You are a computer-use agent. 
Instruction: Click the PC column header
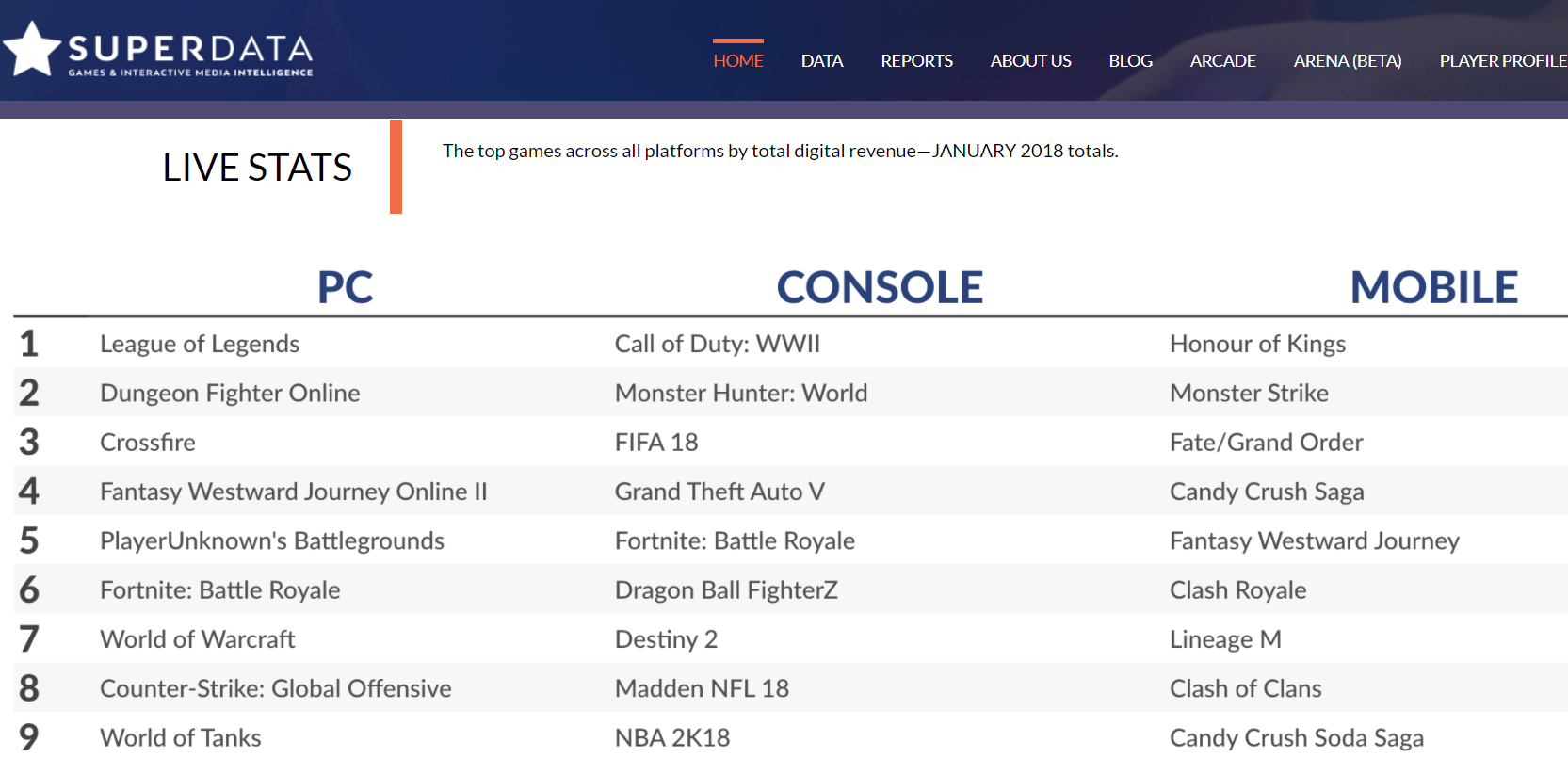coord(346,287)
